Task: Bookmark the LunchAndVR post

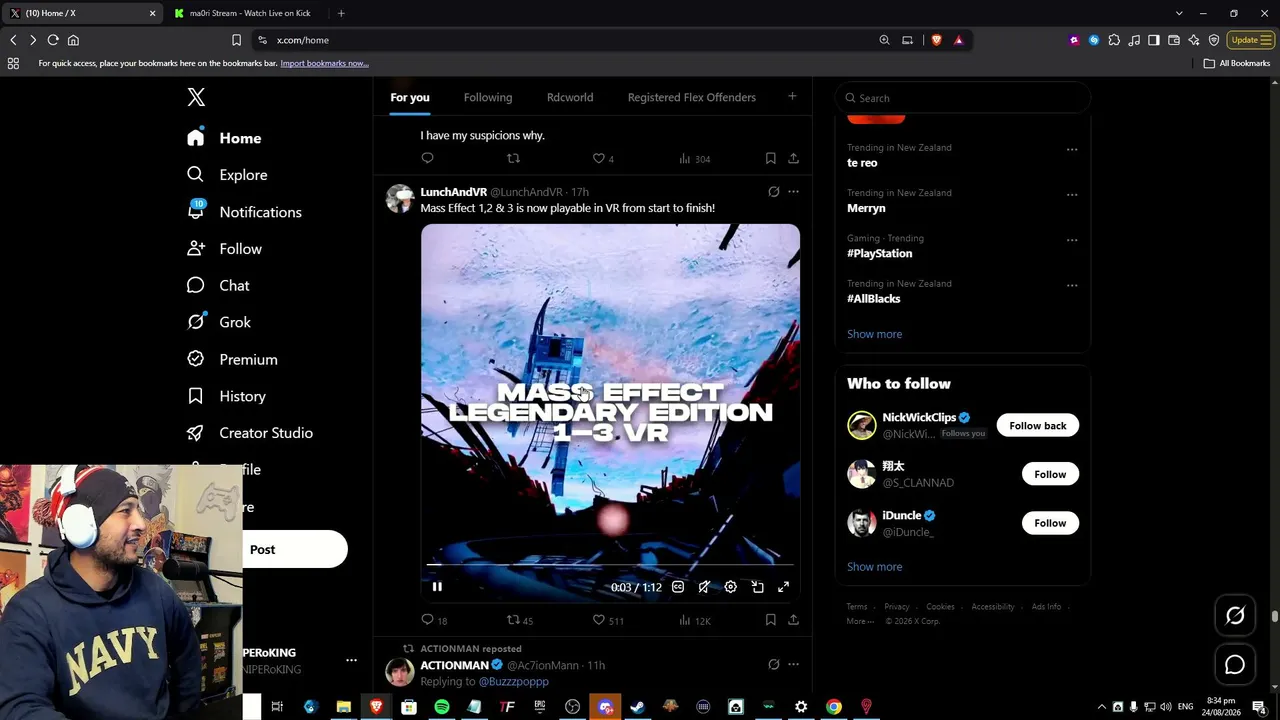Action: pyautogui.click(x=770, y=620)
